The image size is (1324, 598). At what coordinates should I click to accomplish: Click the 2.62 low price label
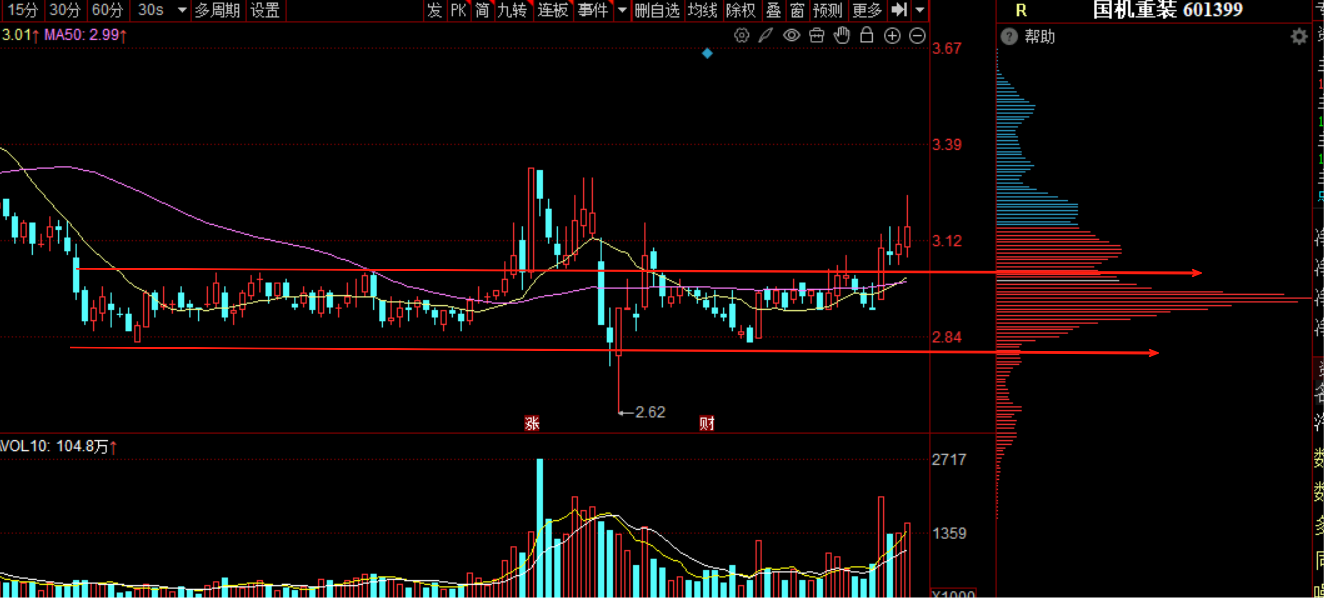[x=650, y=411]
